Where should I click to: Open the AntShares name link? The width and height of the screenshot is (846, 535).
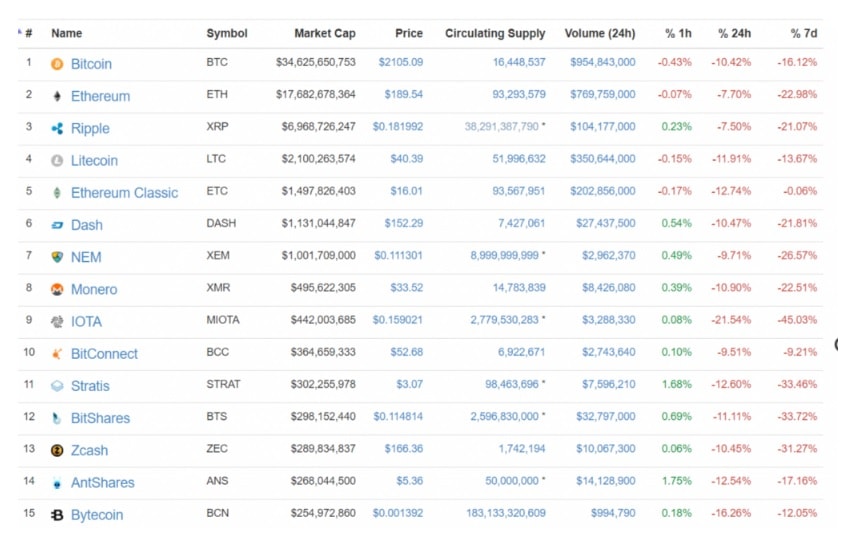coord(102,483)
